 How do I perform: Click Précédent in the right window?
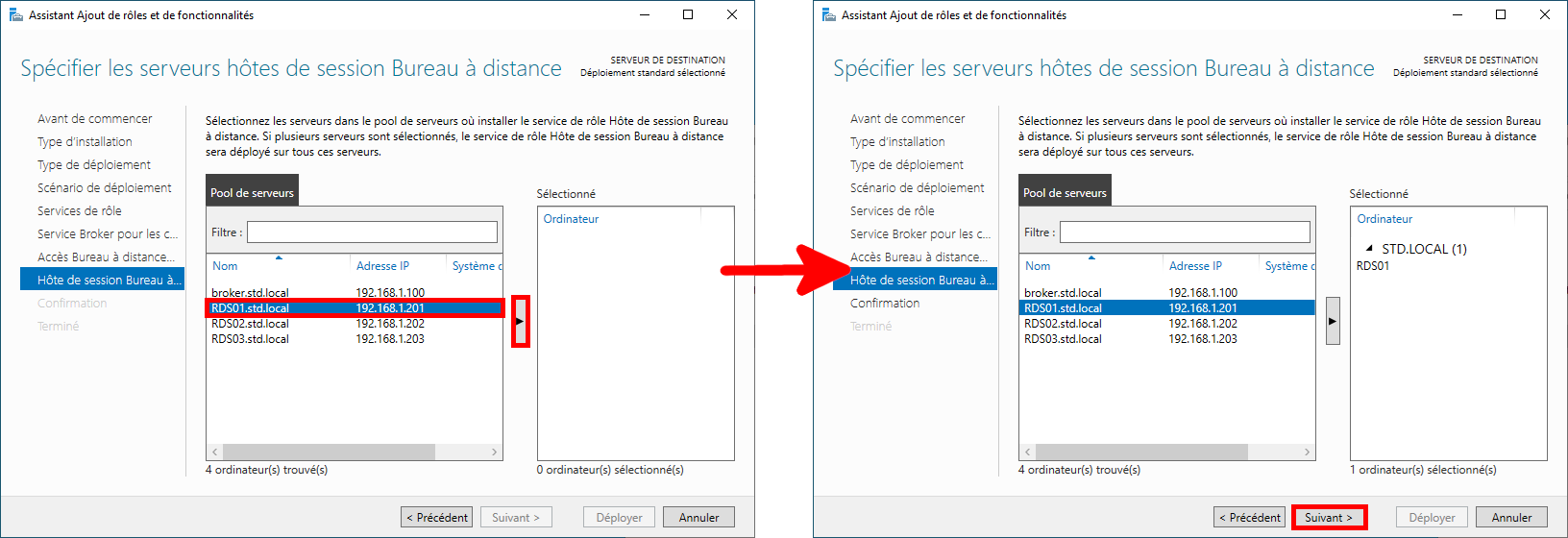(x=1249, y=517)
